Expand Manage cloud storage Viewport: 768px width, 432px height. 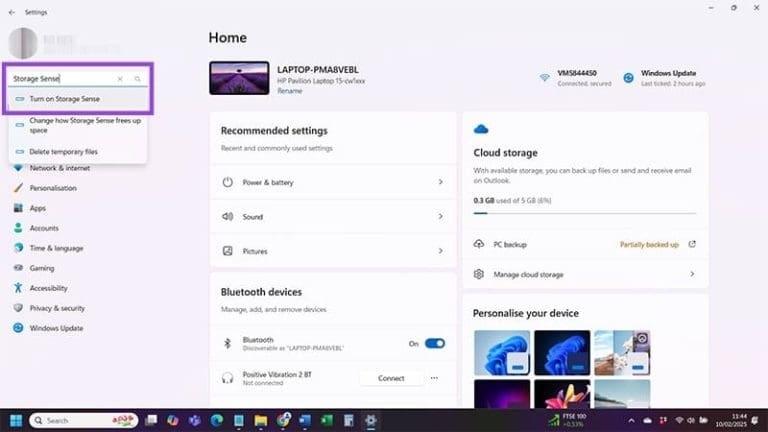pos(585,274)
